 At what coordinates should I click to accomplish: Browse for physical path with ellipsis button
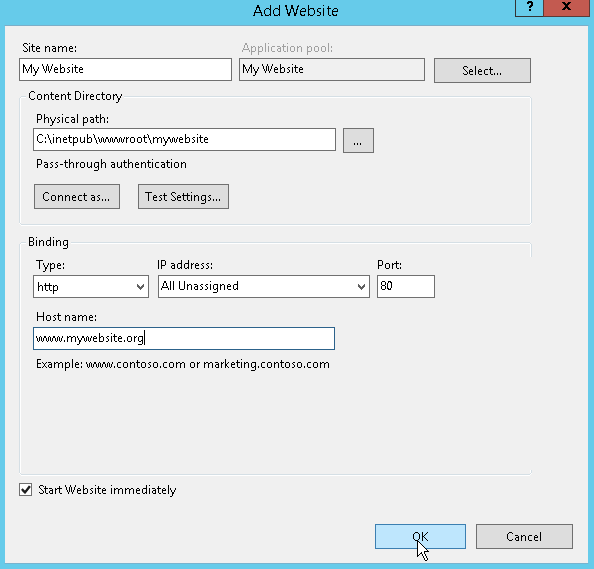pos(358,141)
